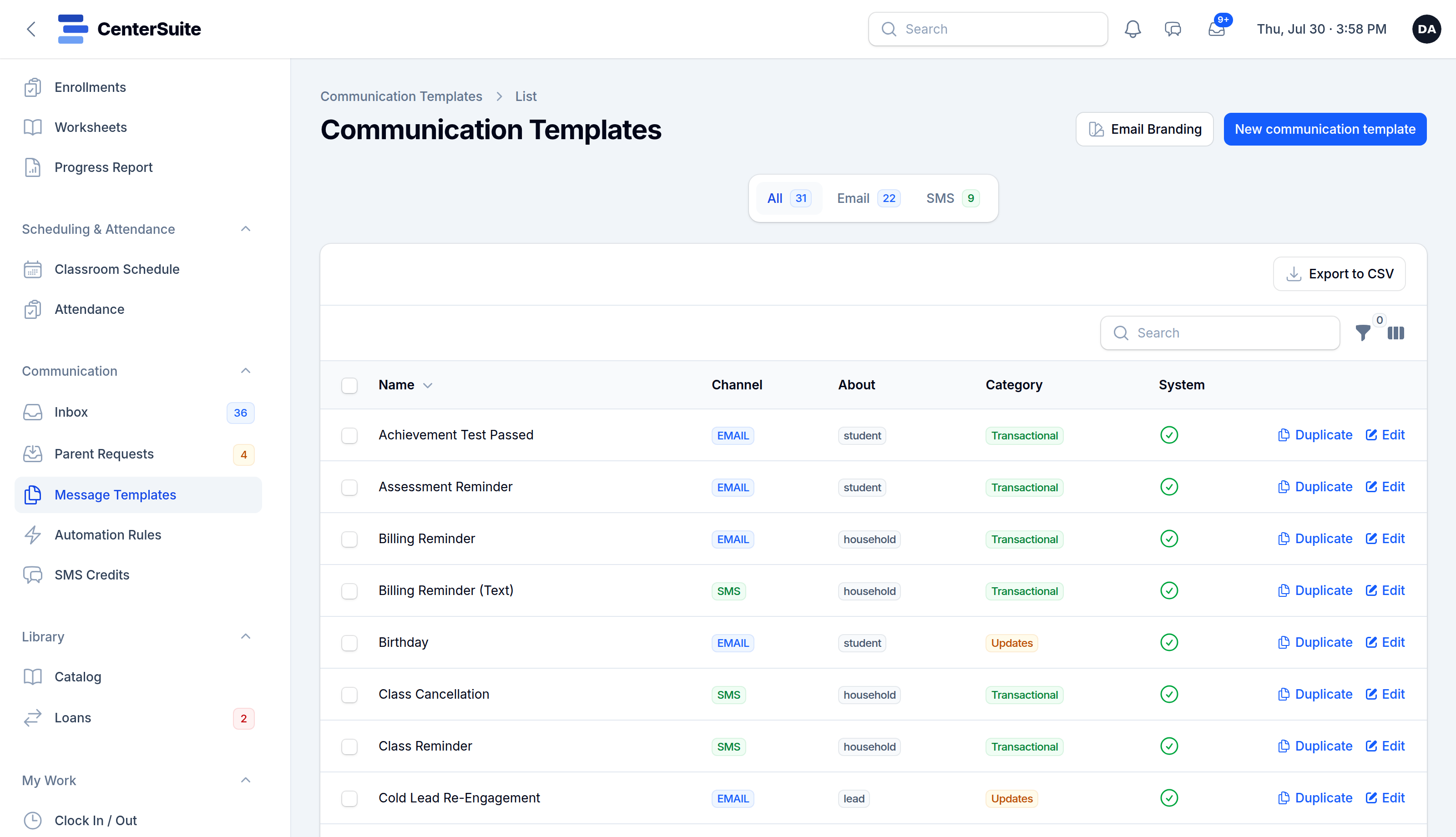Click the CenterSuite logo

click(x=129, y=29)
